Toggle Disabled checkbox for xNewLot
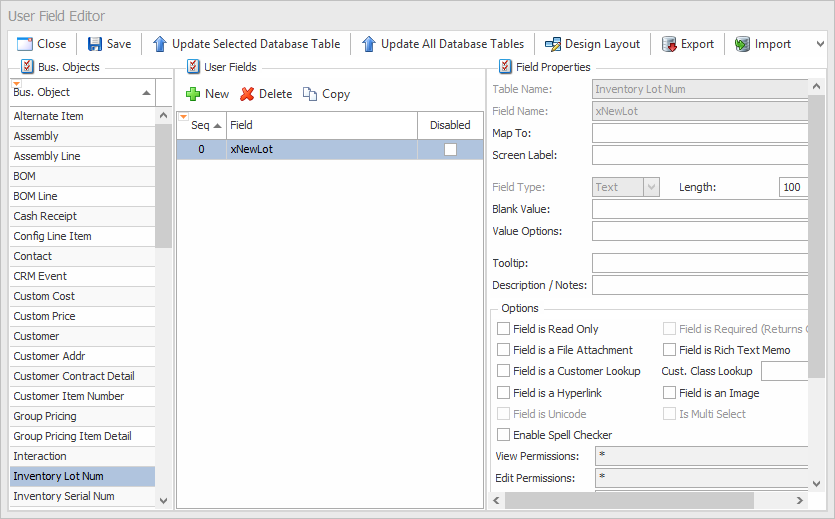Viewport: 835px width, 519px height. (450, 149)
